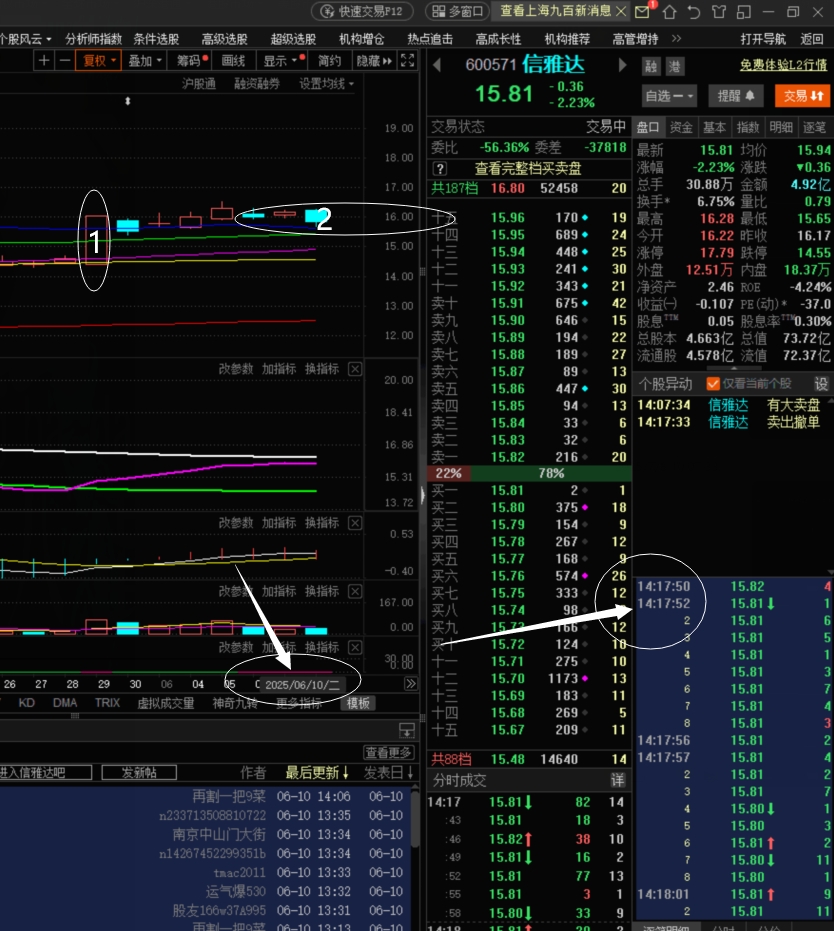Open 多窗口 multi-window selector

click(x=457, y=11)
